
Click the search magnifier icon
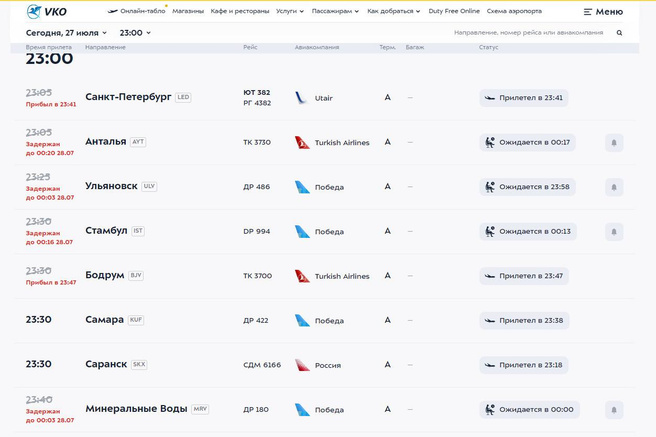619,33
